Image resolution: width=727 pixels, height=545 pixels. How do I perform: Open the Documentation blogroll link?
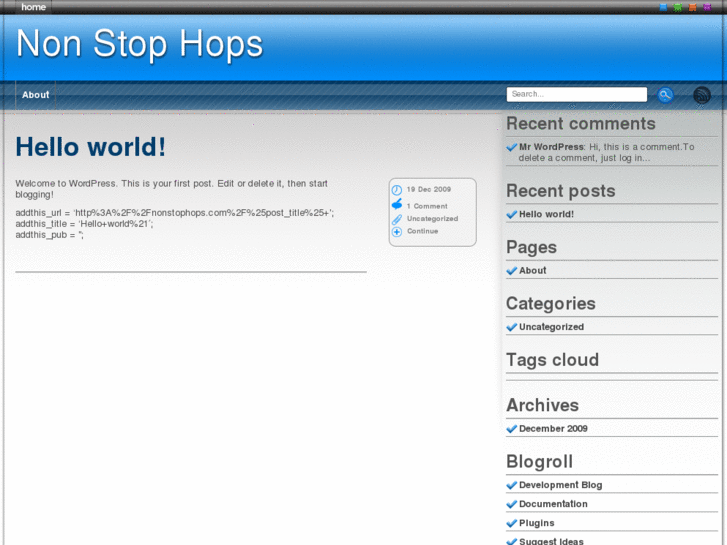(x=553, y=504)
